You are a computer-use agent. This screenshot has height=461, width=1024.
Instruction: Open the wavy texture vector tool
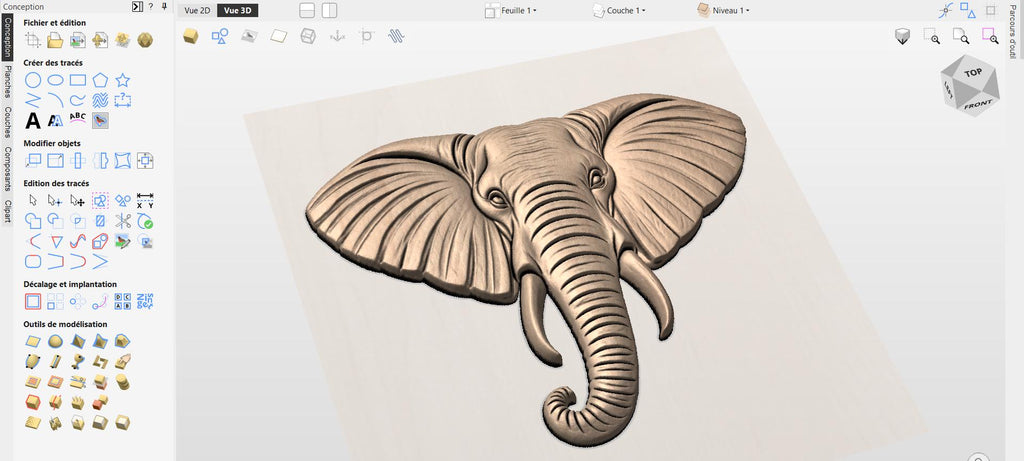pyautogui.click(x=100, y=101)
